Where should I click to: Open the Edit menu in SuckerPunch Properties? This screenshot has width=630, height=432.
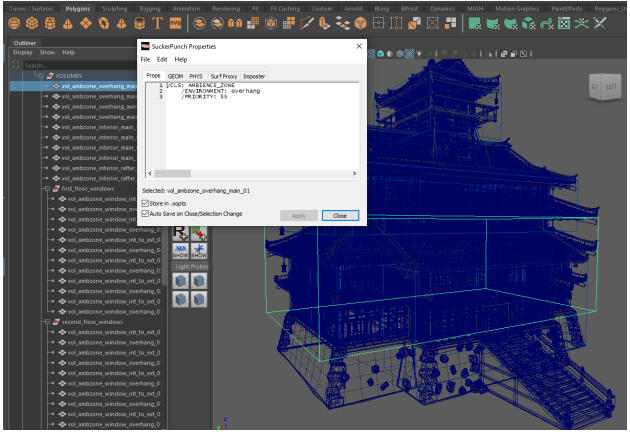(162, 60)
